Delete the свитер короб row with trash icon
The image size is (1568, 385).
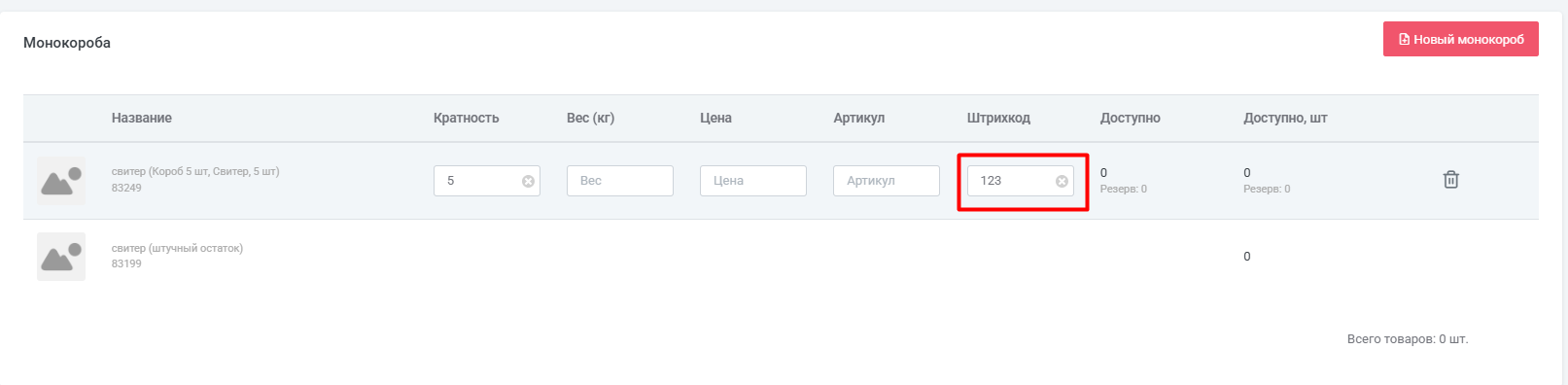click(1451, 180)
